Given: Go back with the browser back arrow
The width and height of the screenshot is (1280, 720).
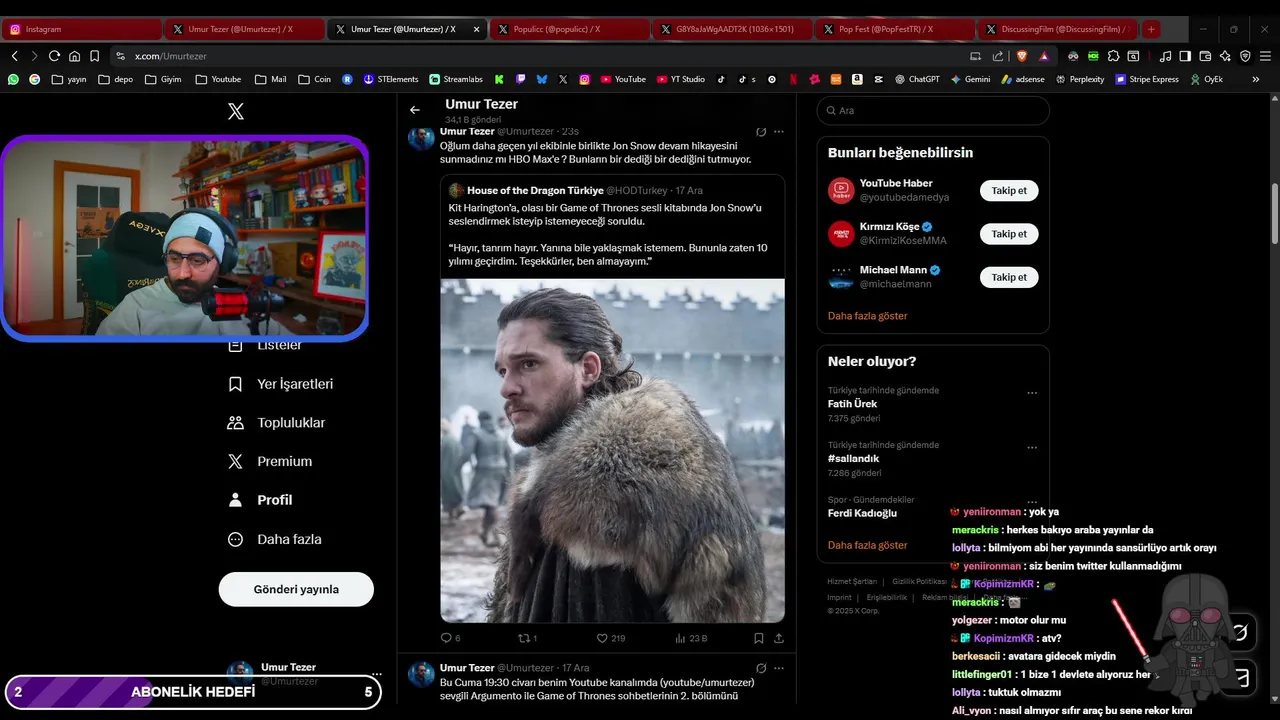Looking at the screenshot, I should pos(14,56).
